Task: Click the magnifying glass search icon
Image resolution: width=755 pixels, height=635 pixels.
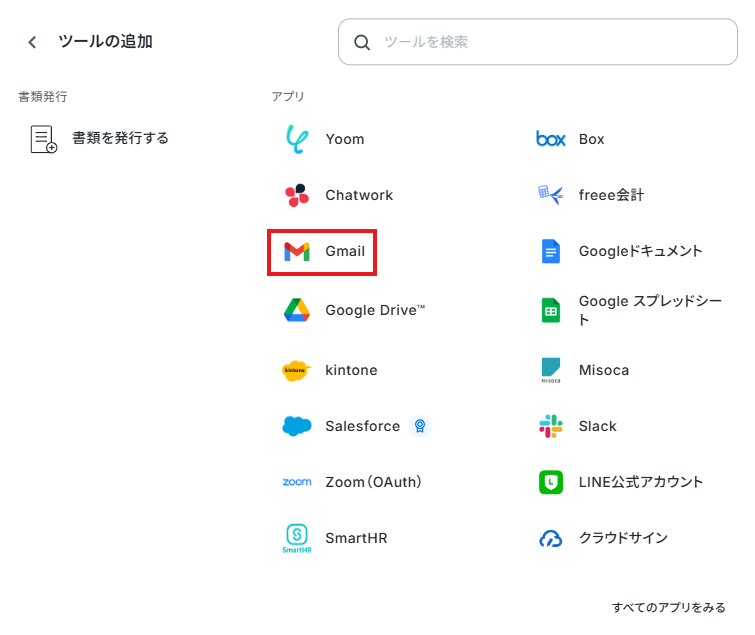Action: [x=362, y=42]
